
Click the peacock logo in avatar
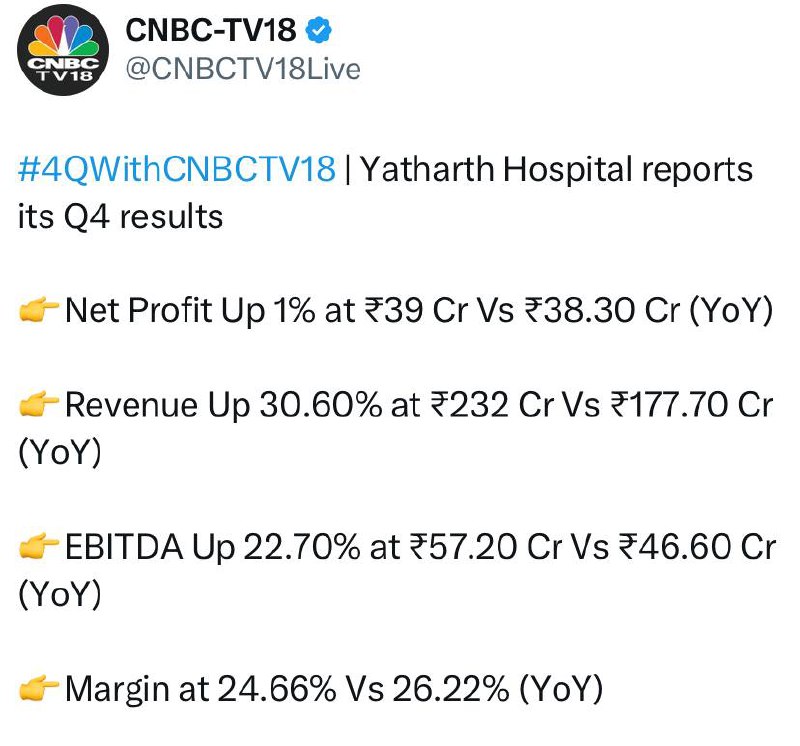pos(63,35)
